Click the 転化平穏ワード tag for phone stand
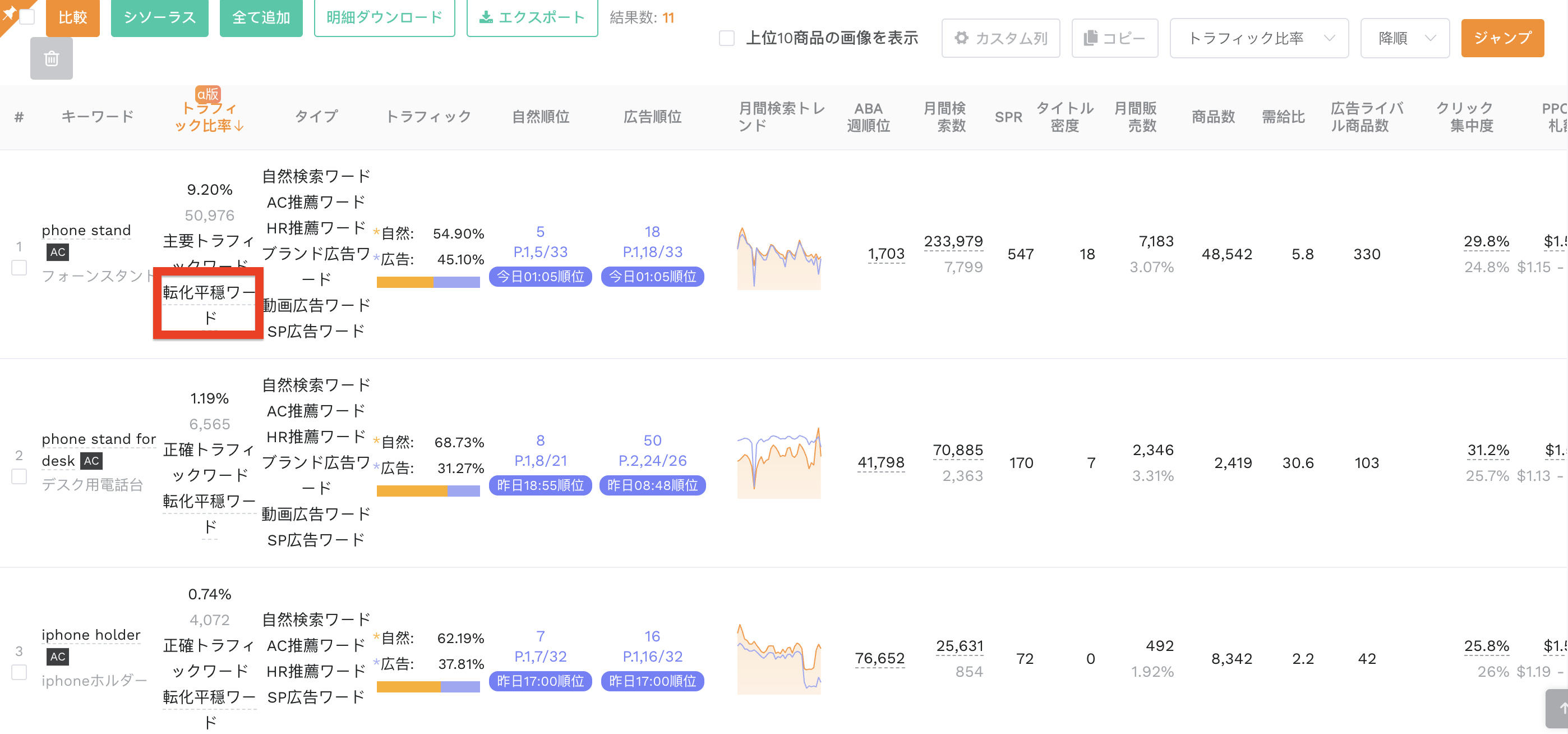 (209, 305)
